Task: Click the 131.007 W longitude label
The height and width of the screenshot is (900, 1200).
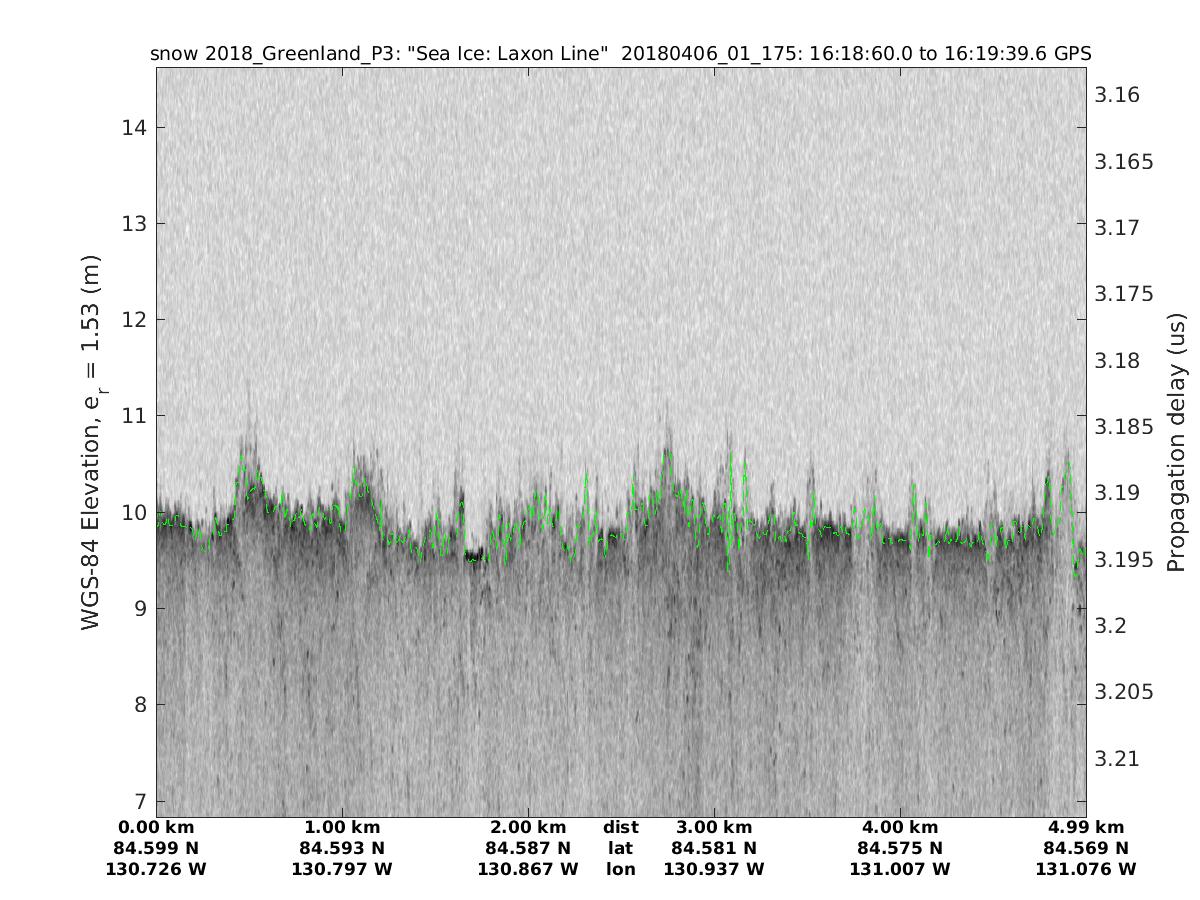Action: [x=900, y=869]
